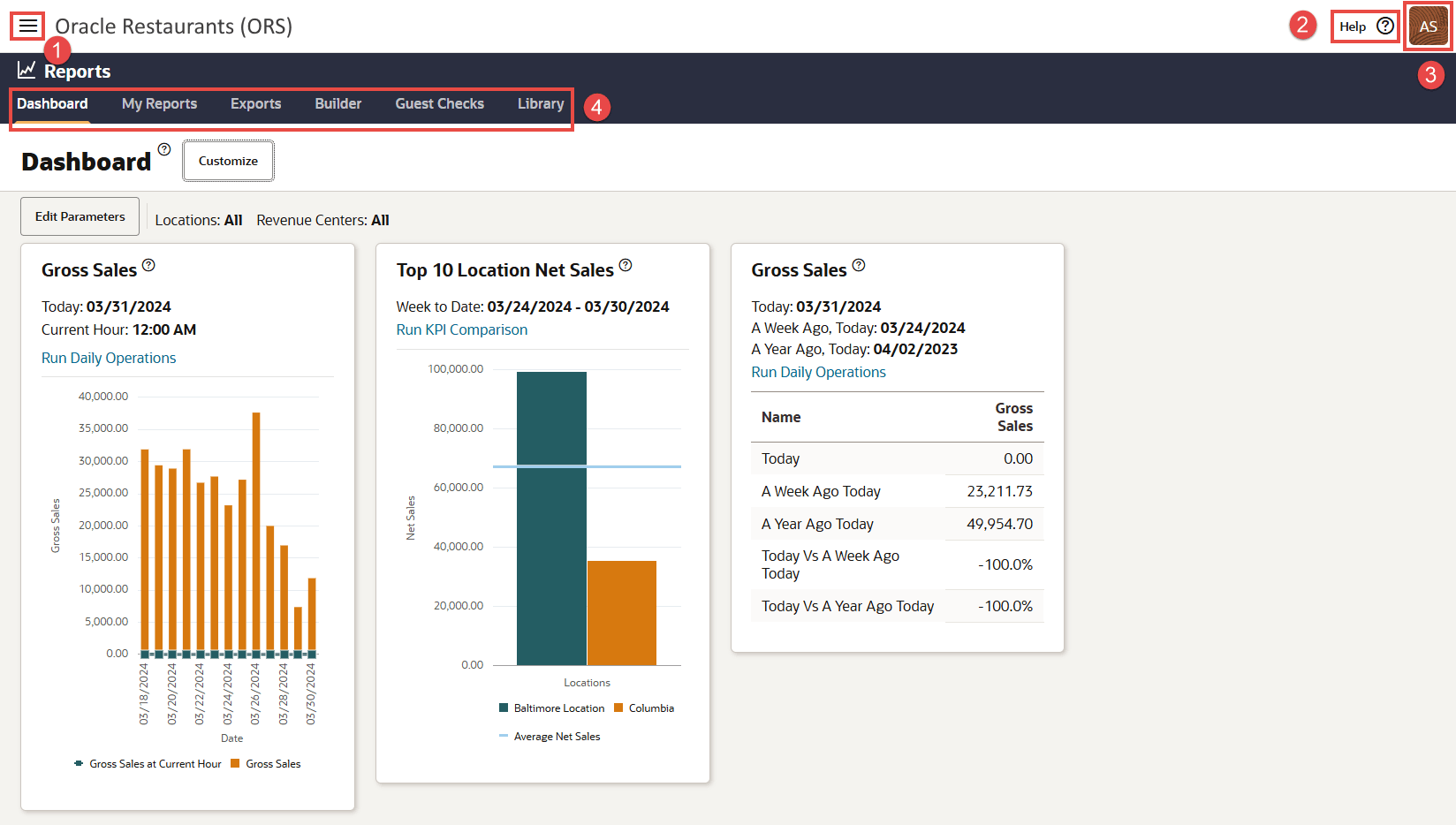The height and width of the screenshot is (825, 1456).
Task: Open the Run KPI Comparison link
Action: point(461,329)
